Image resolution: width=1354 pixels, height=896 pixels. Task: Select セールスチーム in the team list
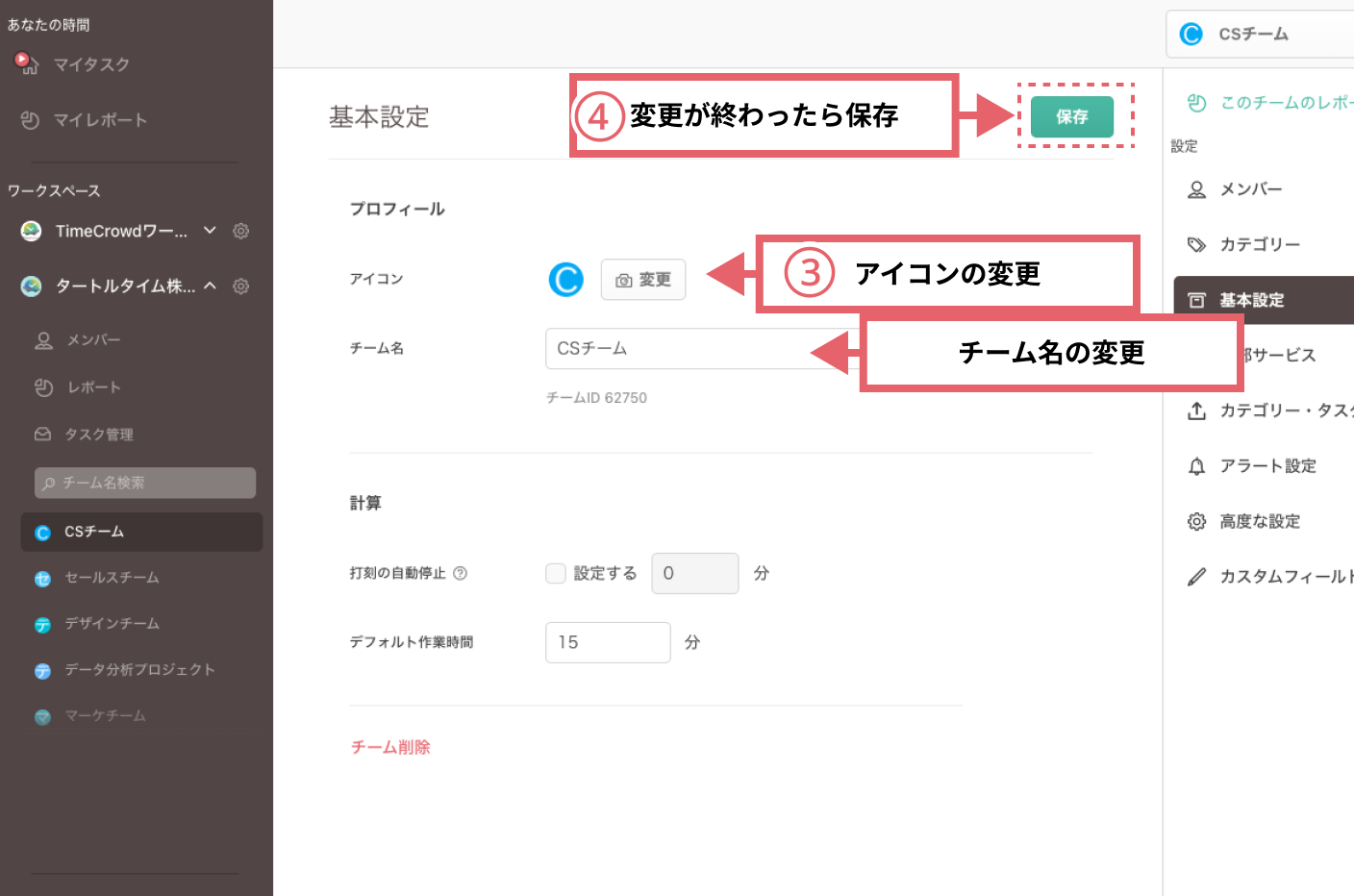tap(112, 578)
